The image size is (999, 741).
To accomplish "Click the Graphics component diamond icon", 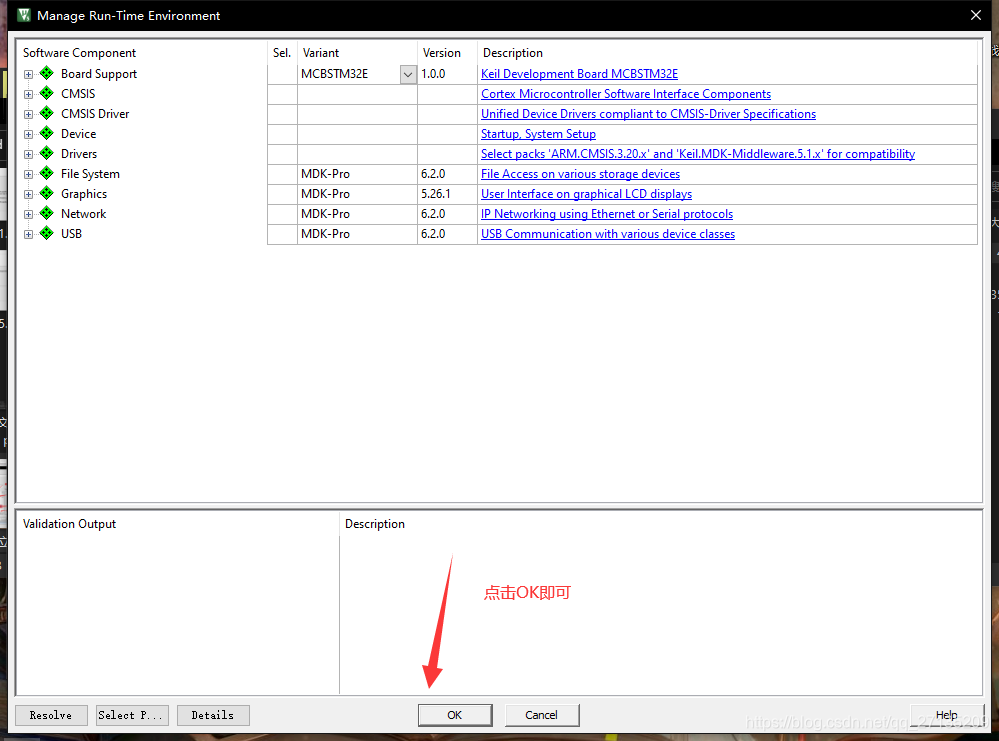I will coord(47,194).
